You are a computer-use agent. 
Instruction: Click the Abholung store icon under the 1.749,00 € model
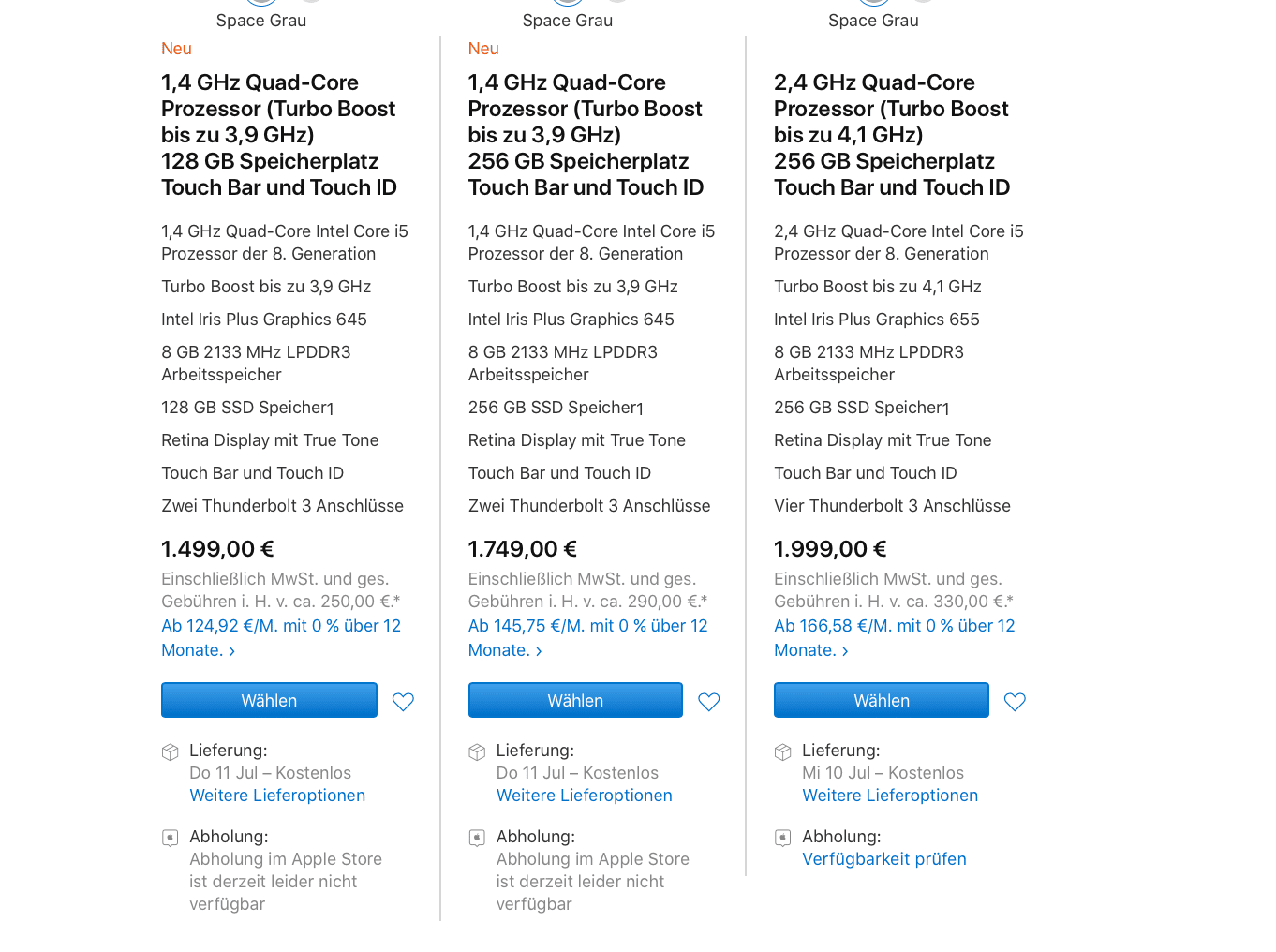click(x=477, y=838)
